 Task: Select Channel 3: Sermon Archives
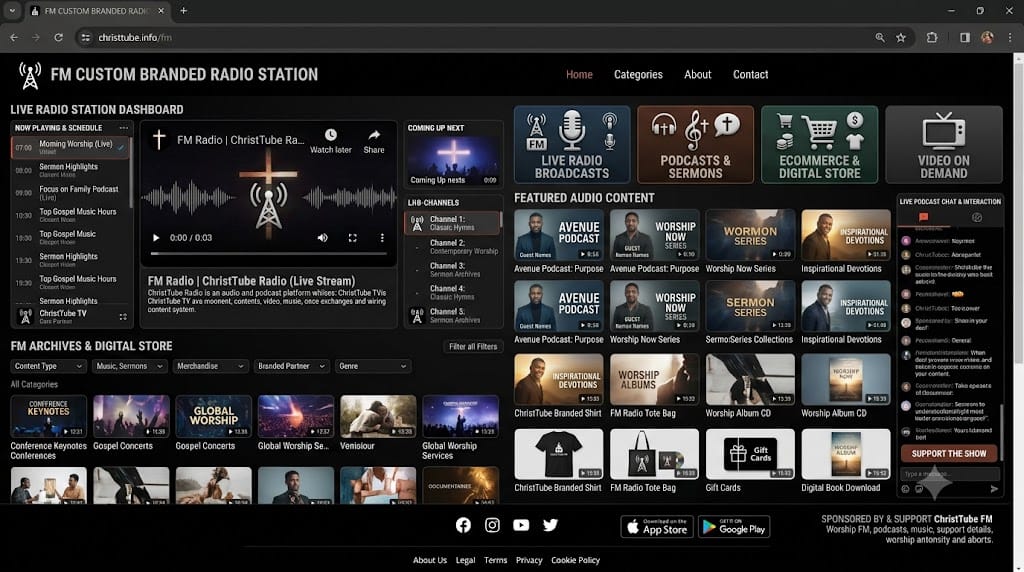tap(454, 270)
